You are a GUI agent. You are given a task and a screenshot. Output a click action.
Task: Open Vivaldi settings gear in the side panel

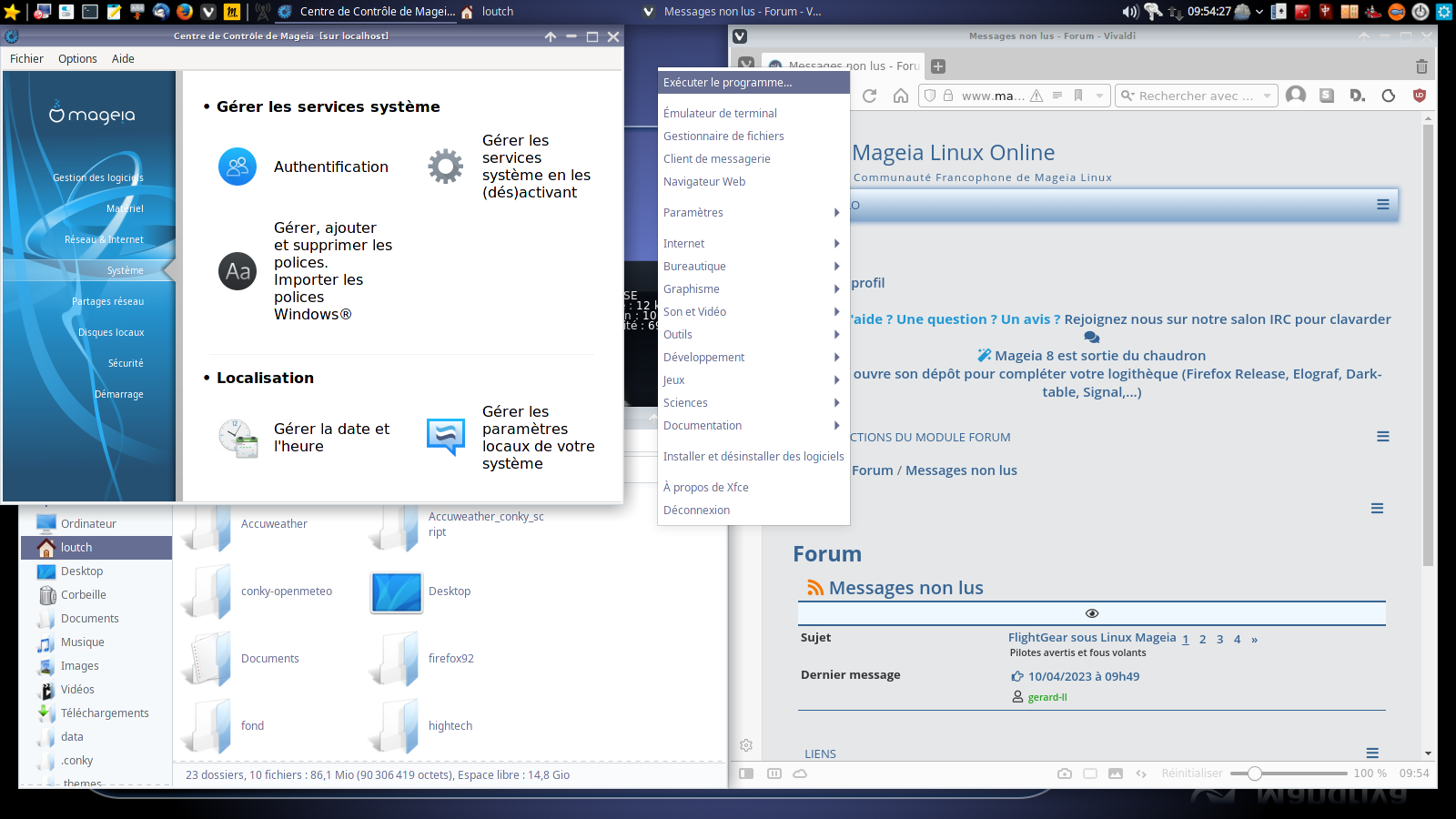(746, 745)
